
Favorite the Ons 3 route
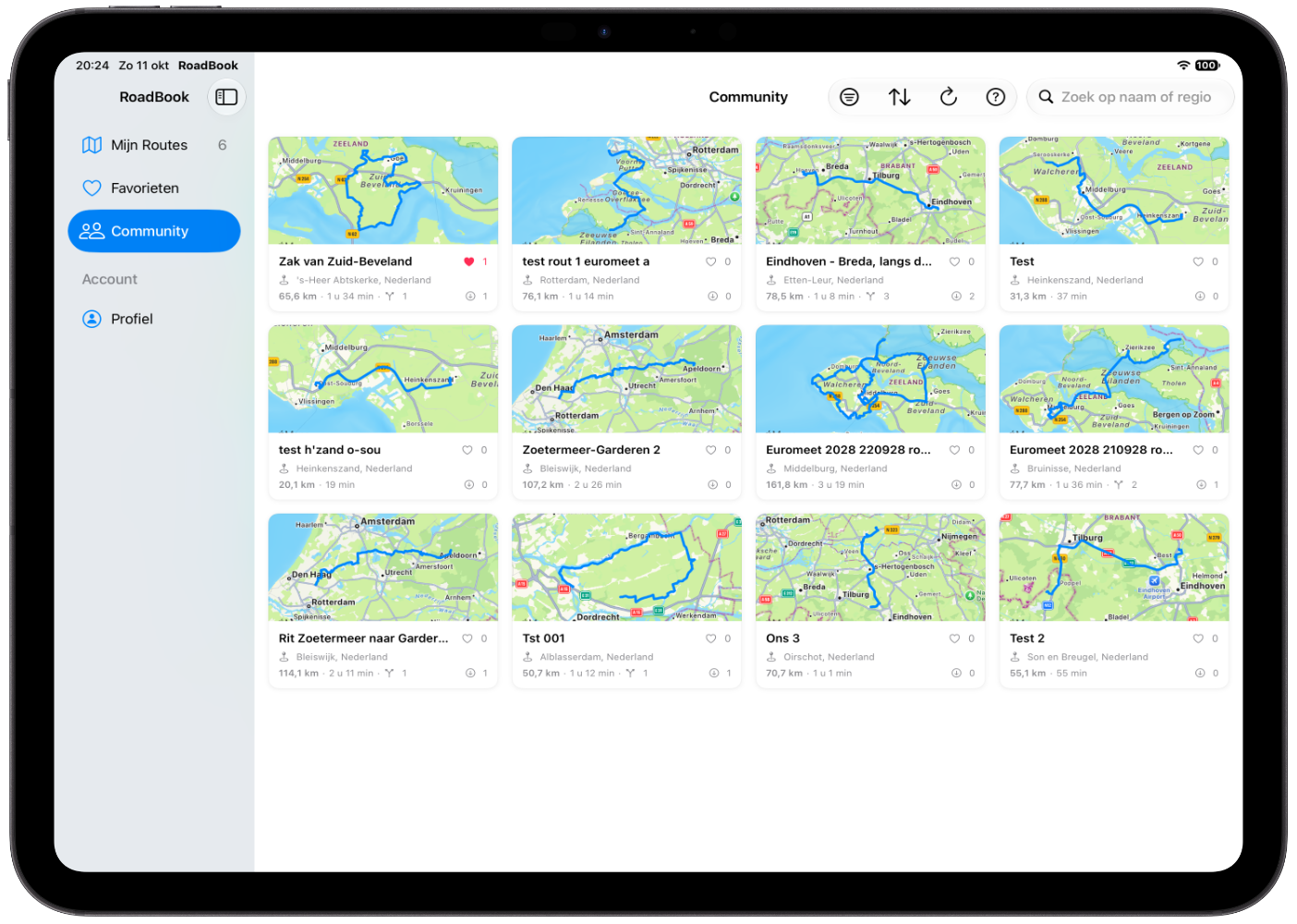coord(955,639)
